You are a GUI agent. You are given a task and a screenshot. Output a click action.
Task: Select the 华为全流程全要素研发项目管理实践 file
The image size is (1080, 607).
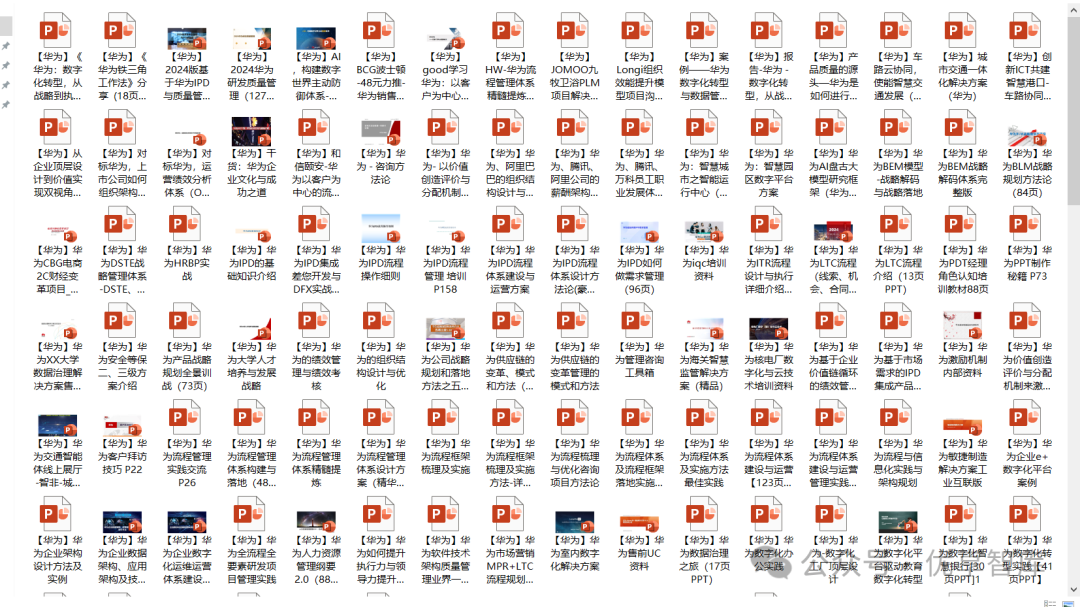pyautogui.click(x=251, y=515)
